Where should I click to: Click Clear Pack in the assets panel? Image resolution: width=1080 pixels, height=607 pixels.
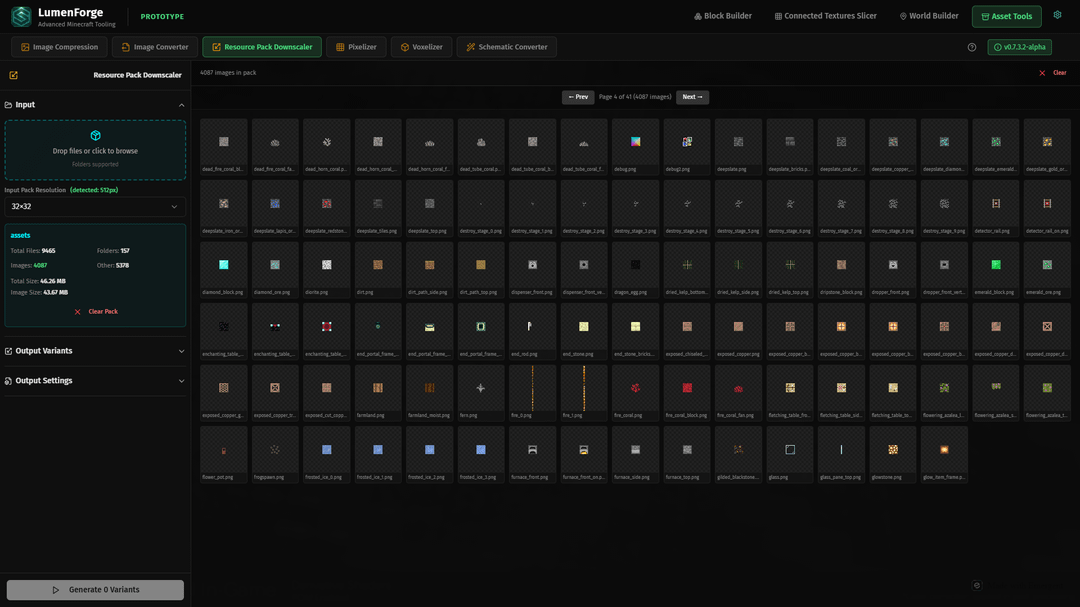pyautogui.click(x=96, y=312)
